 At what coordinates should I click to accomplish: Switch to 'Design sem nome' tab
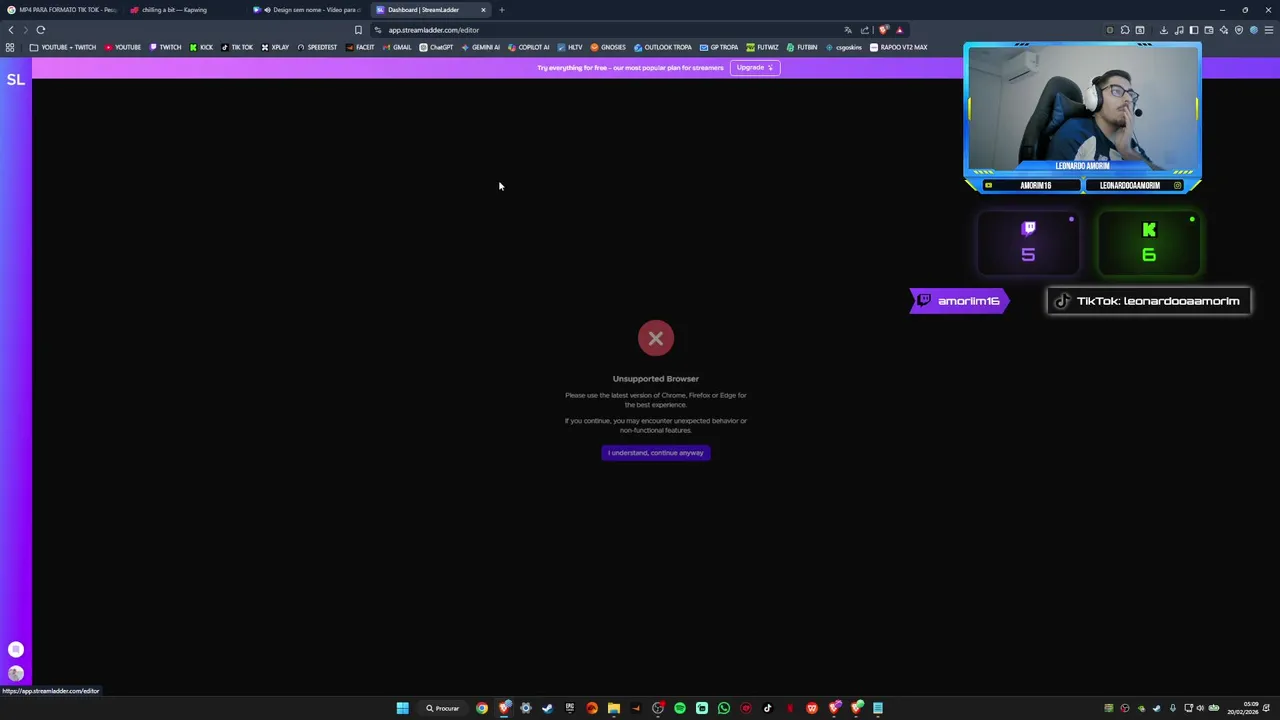pyautogui.click(x=308, y=10)
